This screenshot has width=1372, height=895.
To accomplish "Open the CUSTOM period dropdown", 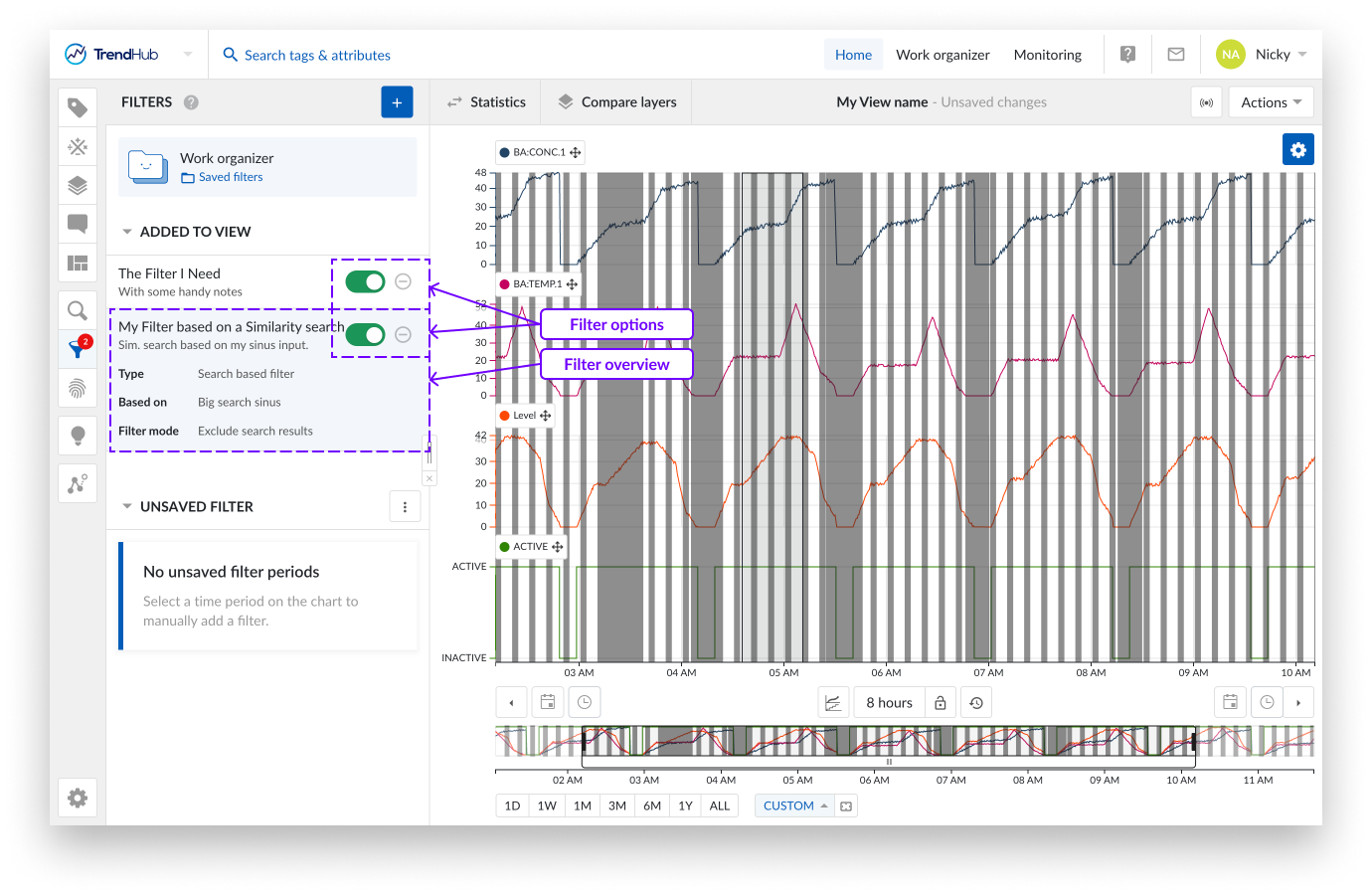I will (794, 806).
